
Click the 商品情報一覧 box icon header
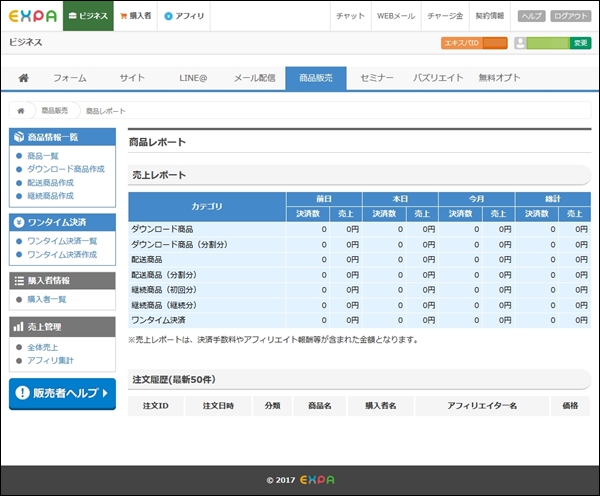[x=19, y=137]
